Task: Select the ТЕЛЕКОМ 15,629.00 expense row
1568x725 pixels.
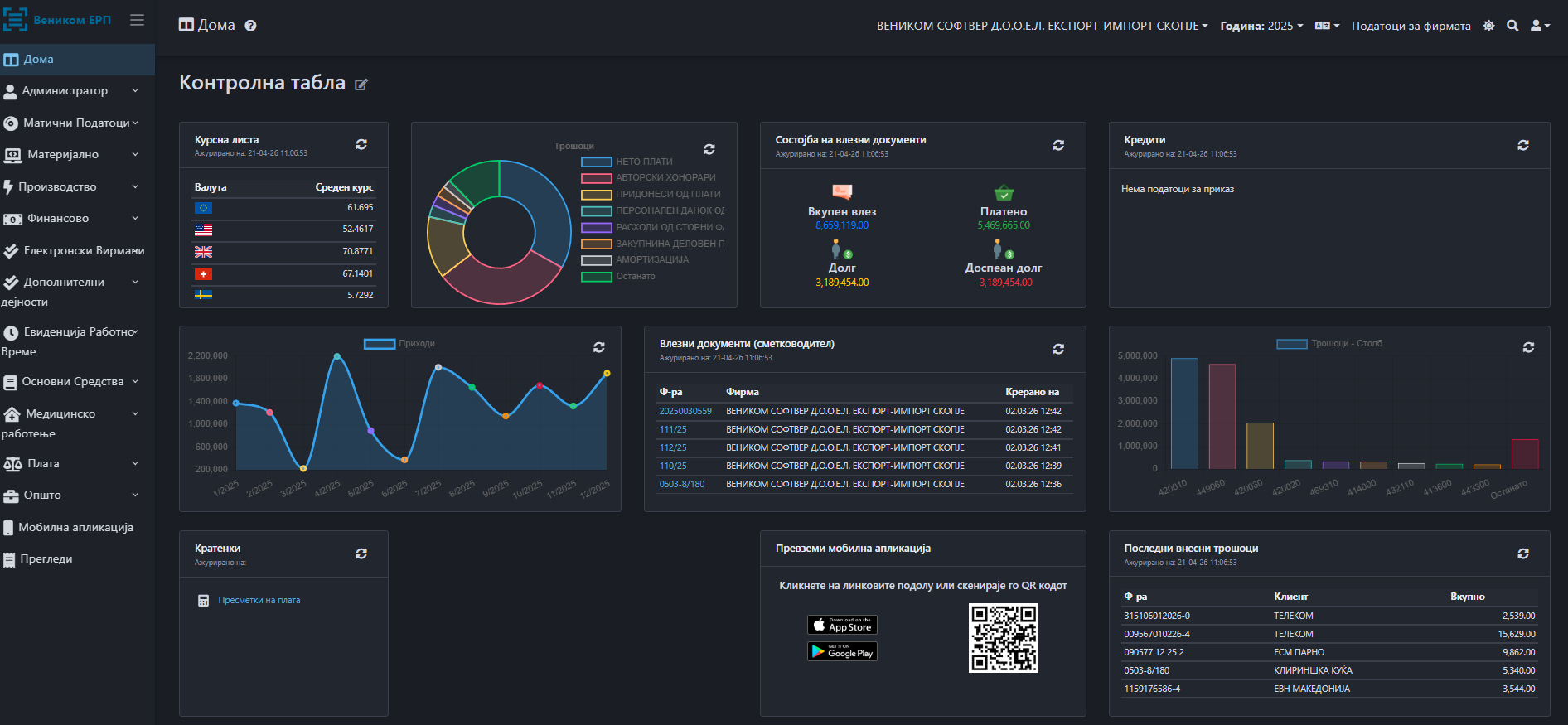Action: coord(1329,634)
